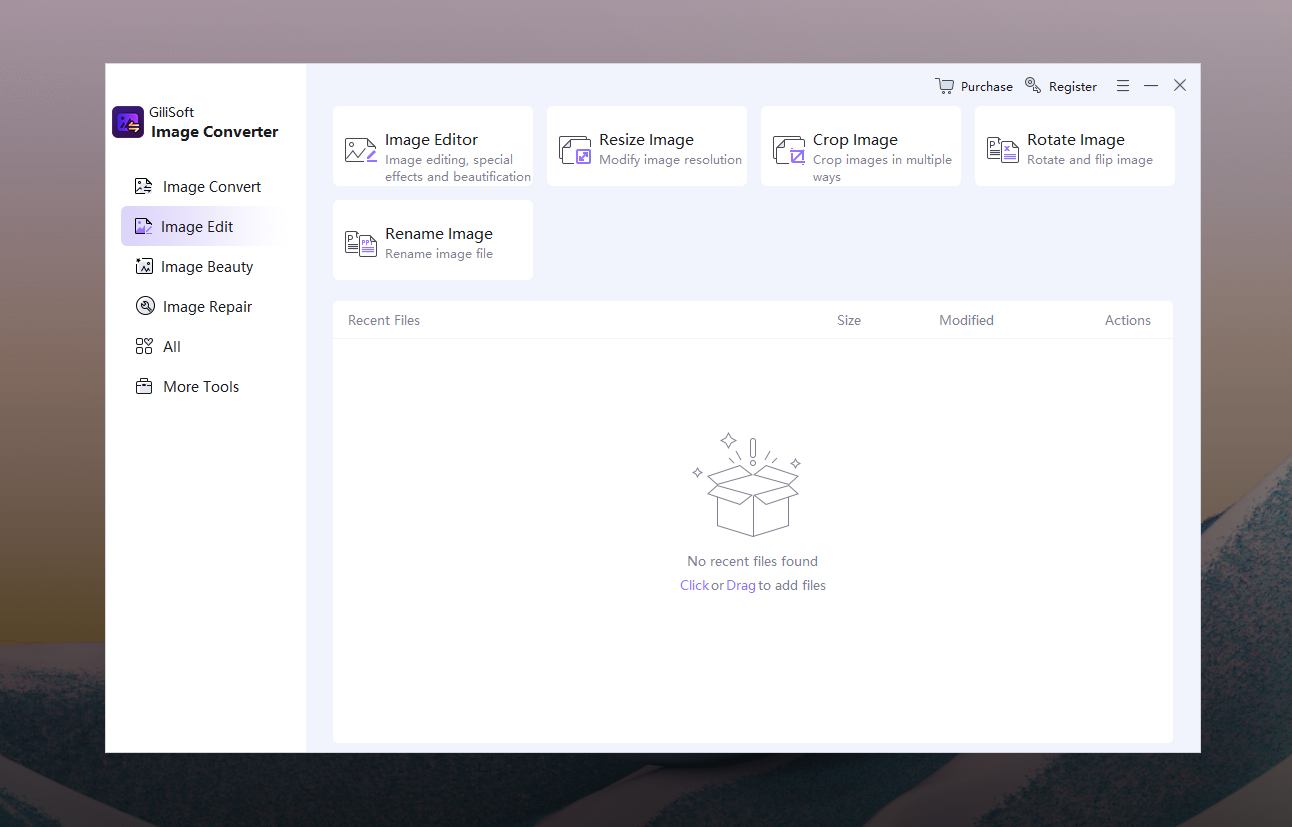Click the Register key icon
Viewport: 1292px width, 827px height.
1033,86
